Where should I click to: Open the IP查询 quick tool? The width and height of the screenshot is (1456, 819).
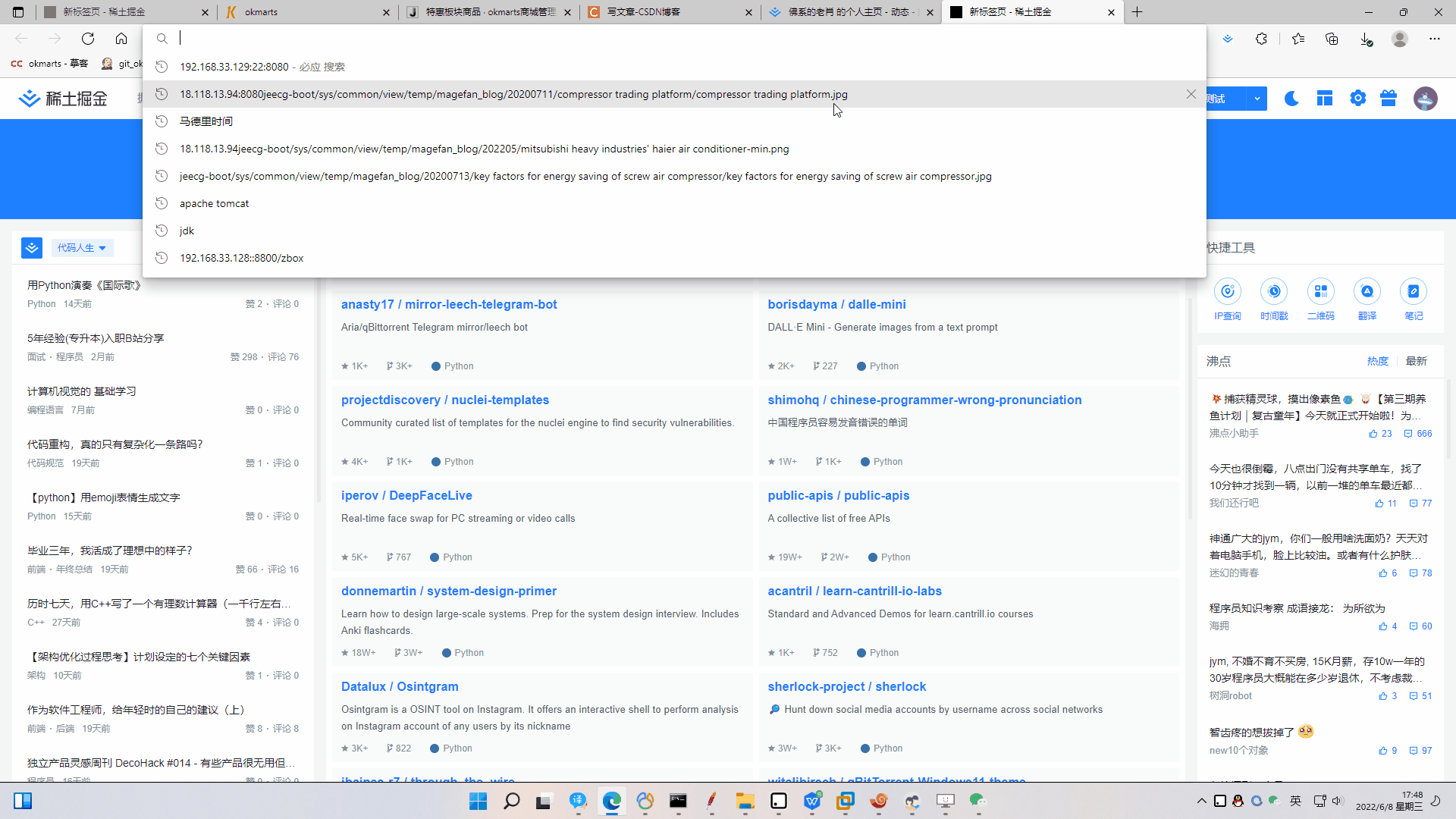point(1228,291)
